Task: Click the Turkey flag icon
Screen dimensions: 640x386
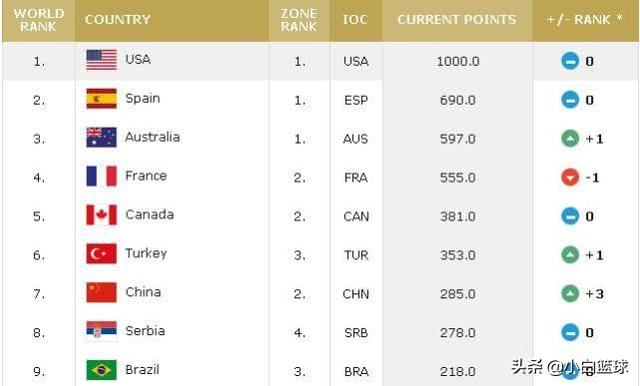Action: tap(102, 254)
